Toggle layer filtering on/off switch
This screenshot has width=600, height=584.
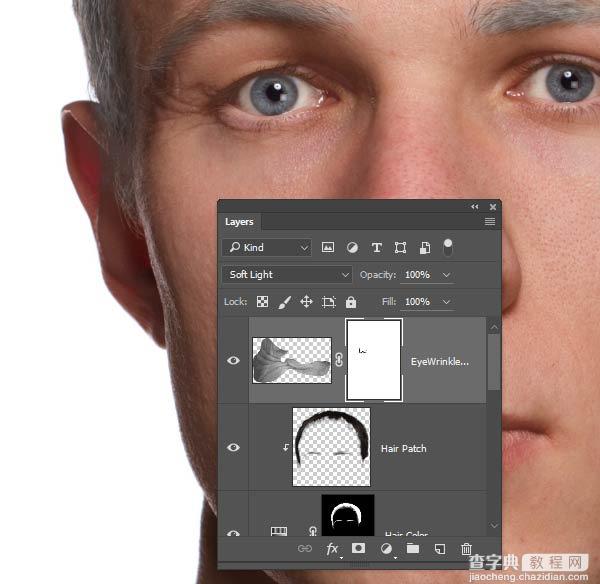click(x=447, y=247)
